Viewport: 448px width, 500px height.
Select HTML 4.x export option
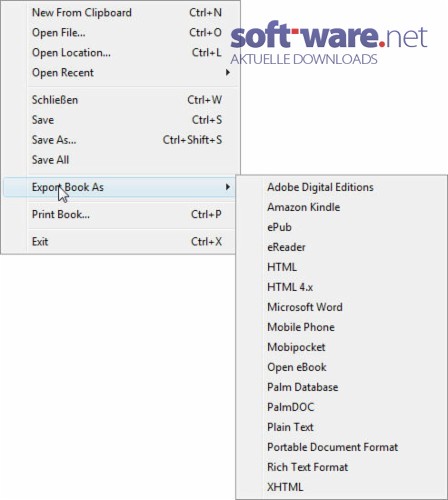pos(341,287)
